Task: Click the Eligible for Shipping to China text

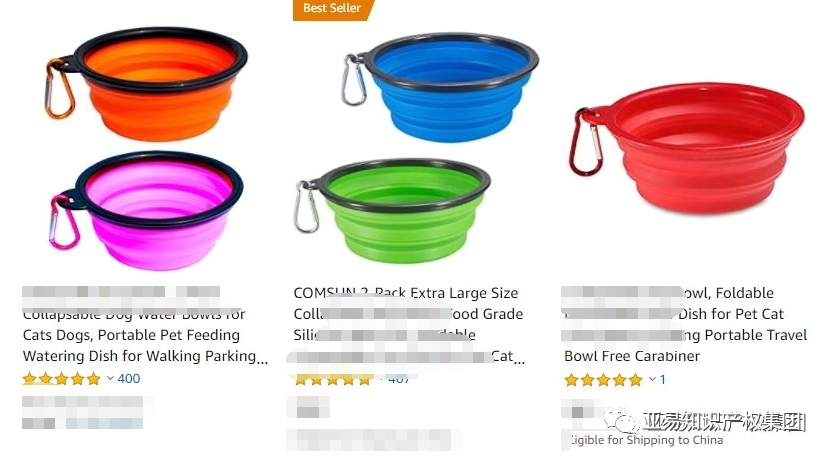Action: tap(646, 440)
